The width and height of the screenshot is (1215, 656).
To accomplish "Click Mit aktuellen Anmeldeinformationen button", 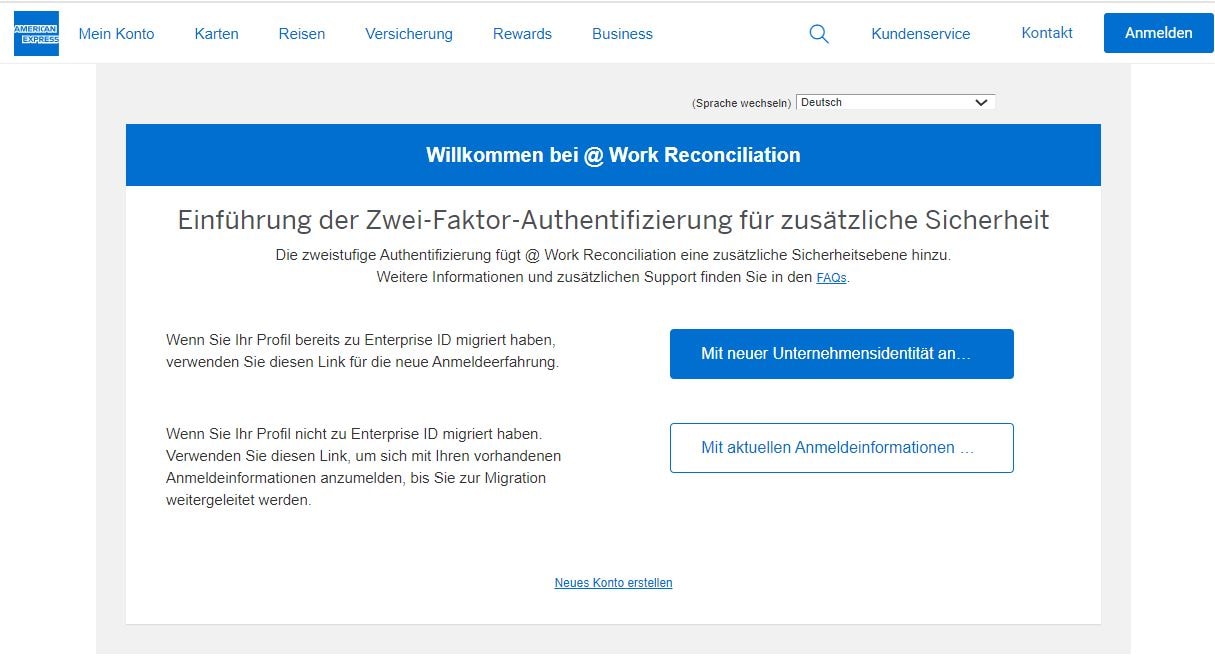I will pos(841,448).
